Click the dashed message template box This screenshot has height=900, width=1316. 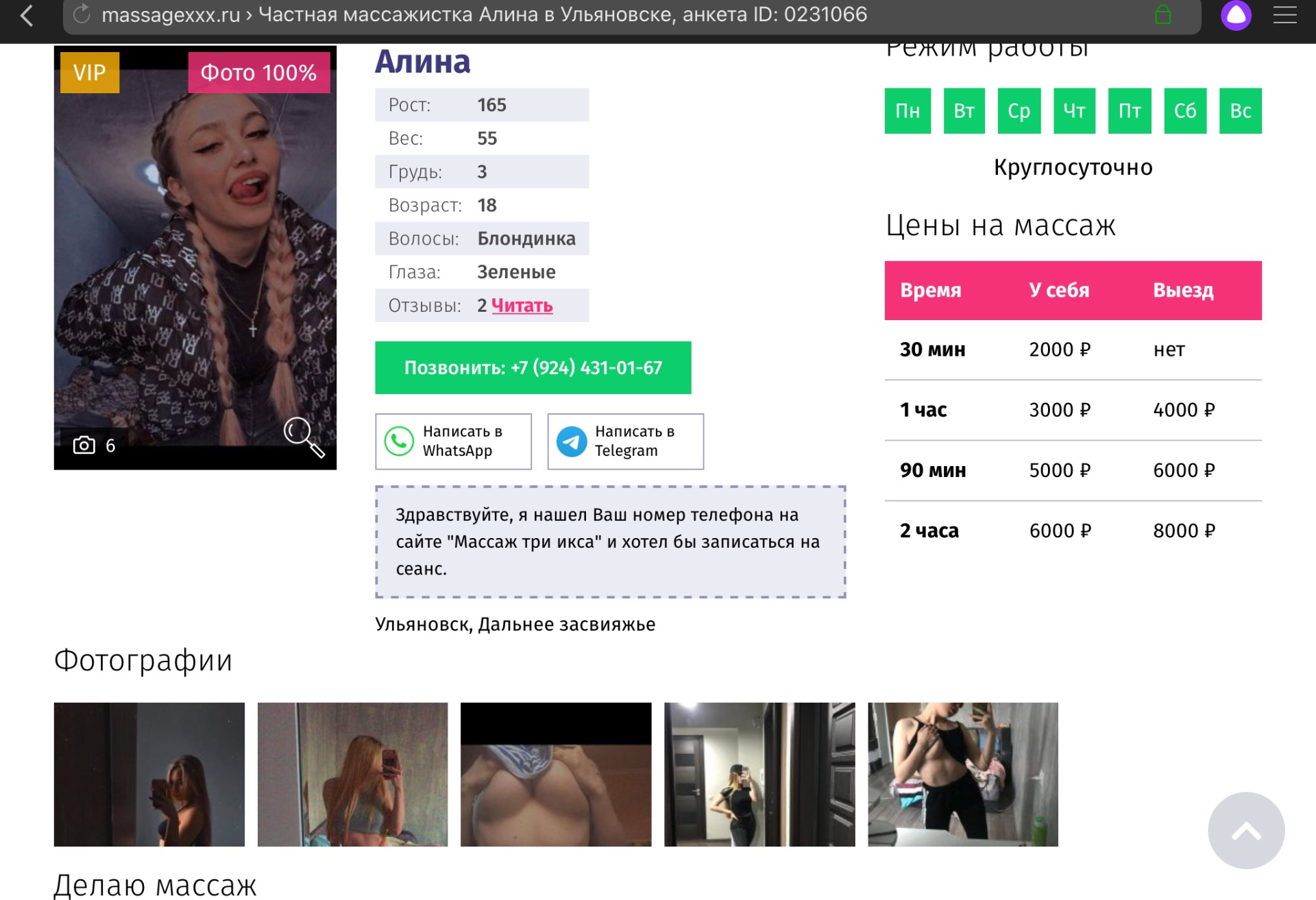click(x=610, y=542)
